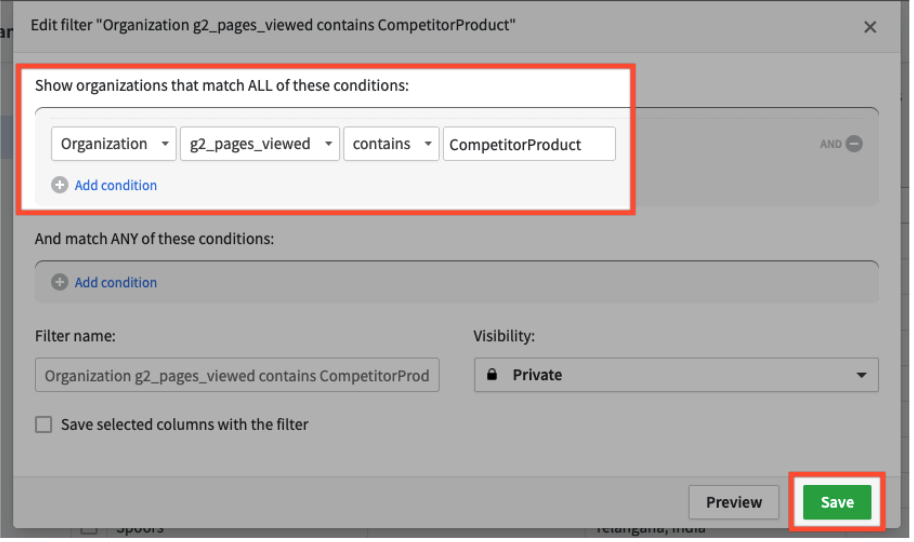Viewport: 914px width, 542px height.
Task: Click the CompetitorProduct value field
Action: pyautogui.click(x=529, y=144)
